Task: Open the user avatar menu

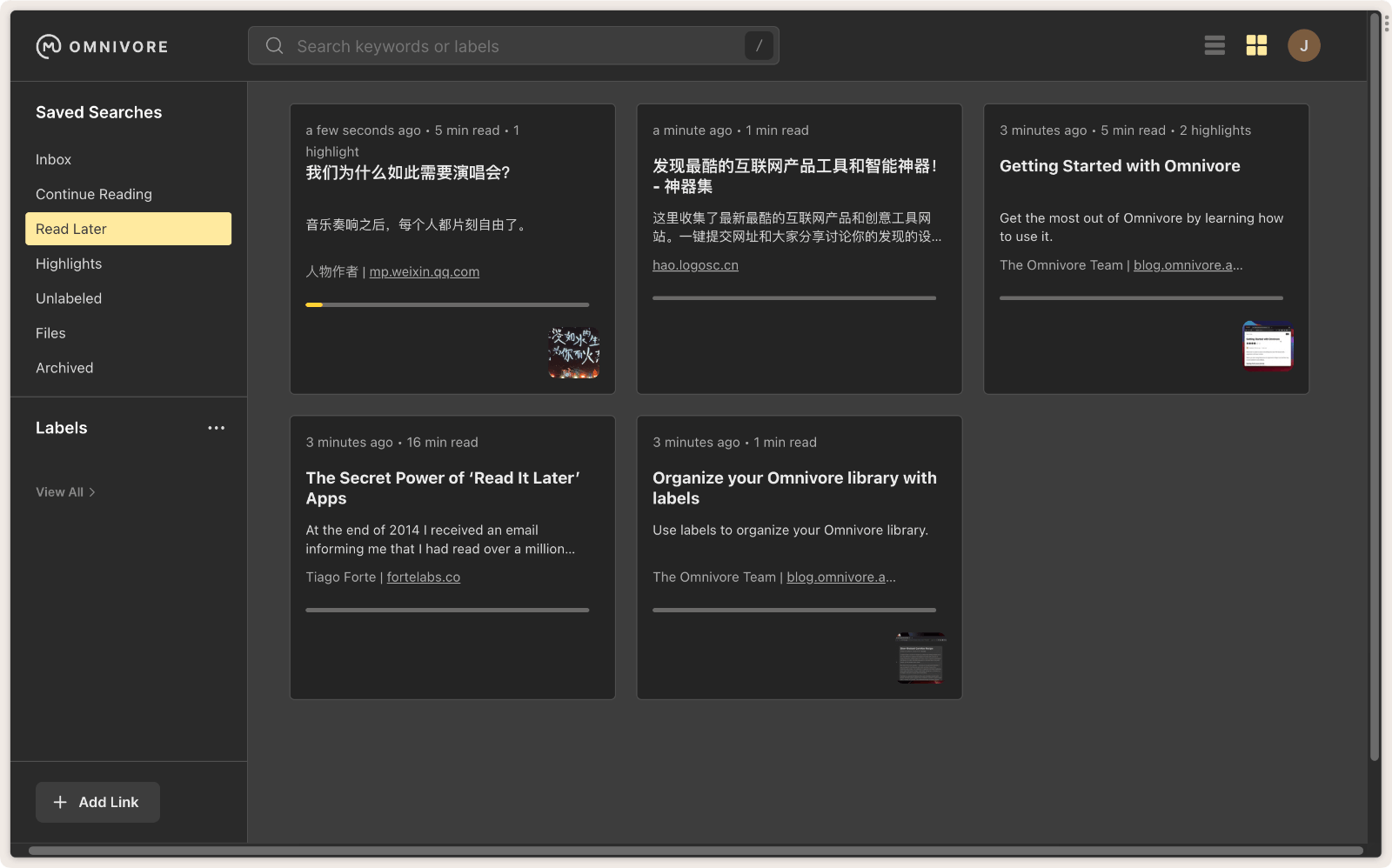Action: 1303,45
